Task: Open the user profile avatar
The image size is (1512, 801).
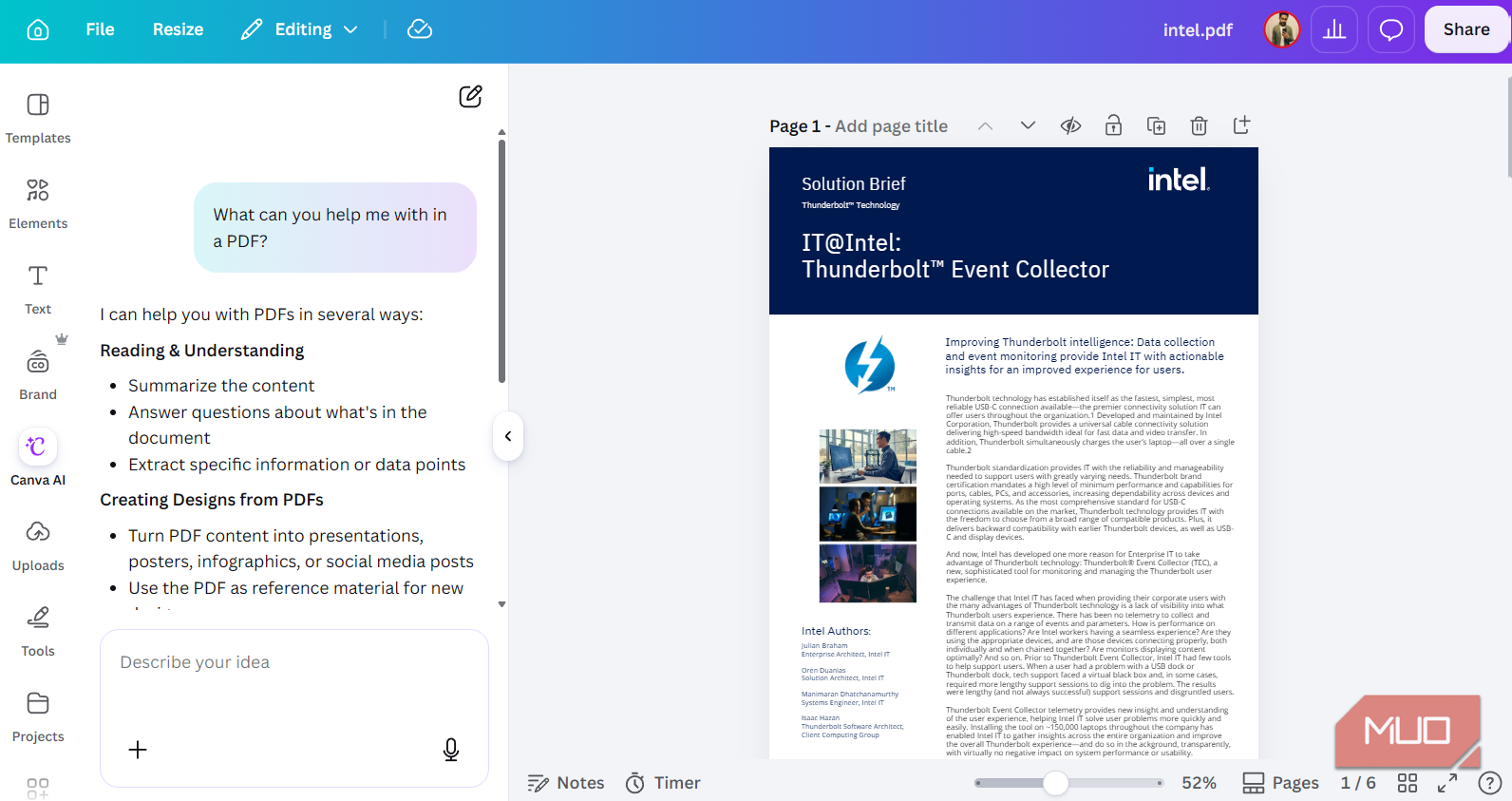Action: [x=1282, y=29]
